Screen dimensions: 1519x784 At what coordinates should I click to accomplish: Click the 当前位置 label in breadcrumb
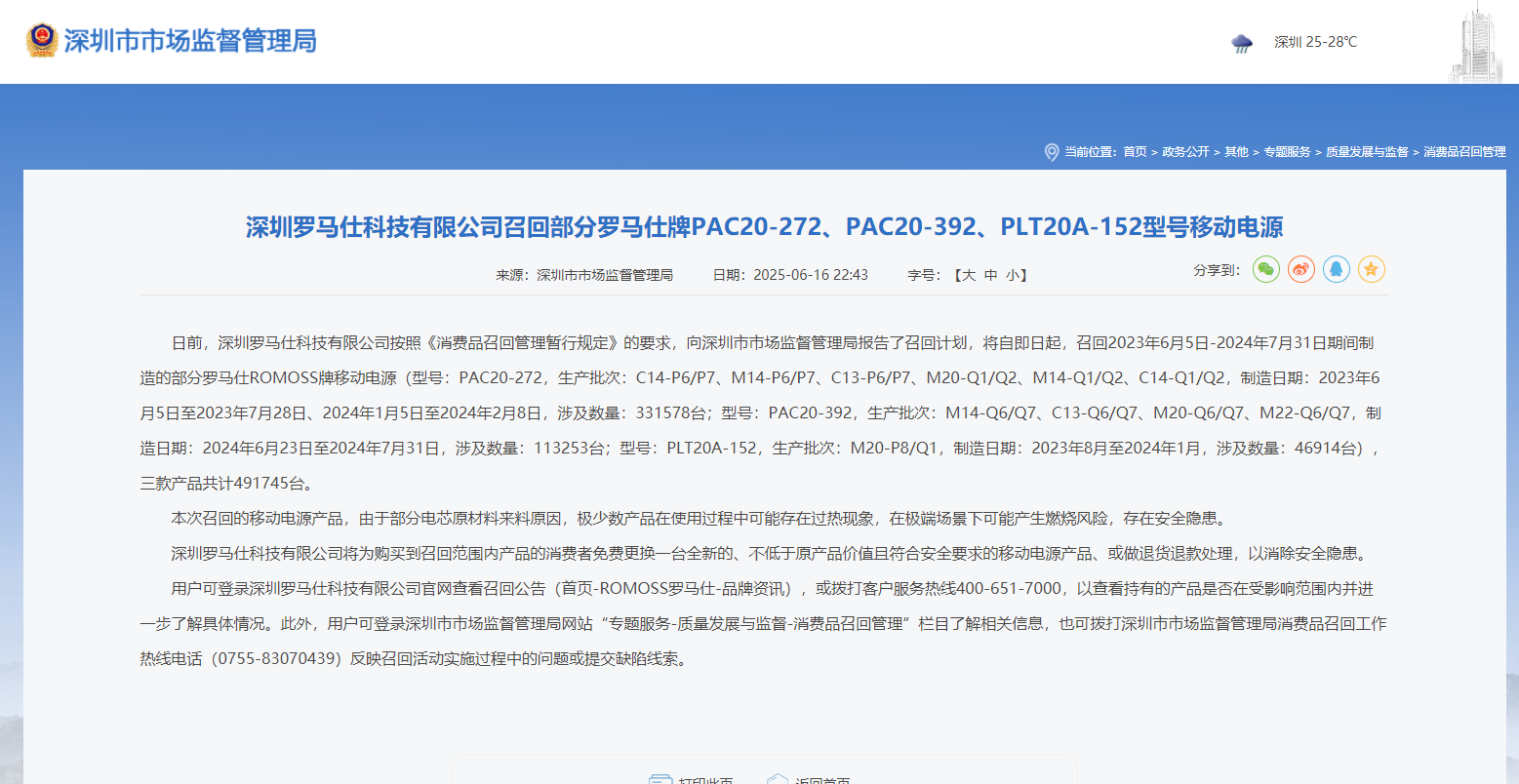(x=1089, y=152)
